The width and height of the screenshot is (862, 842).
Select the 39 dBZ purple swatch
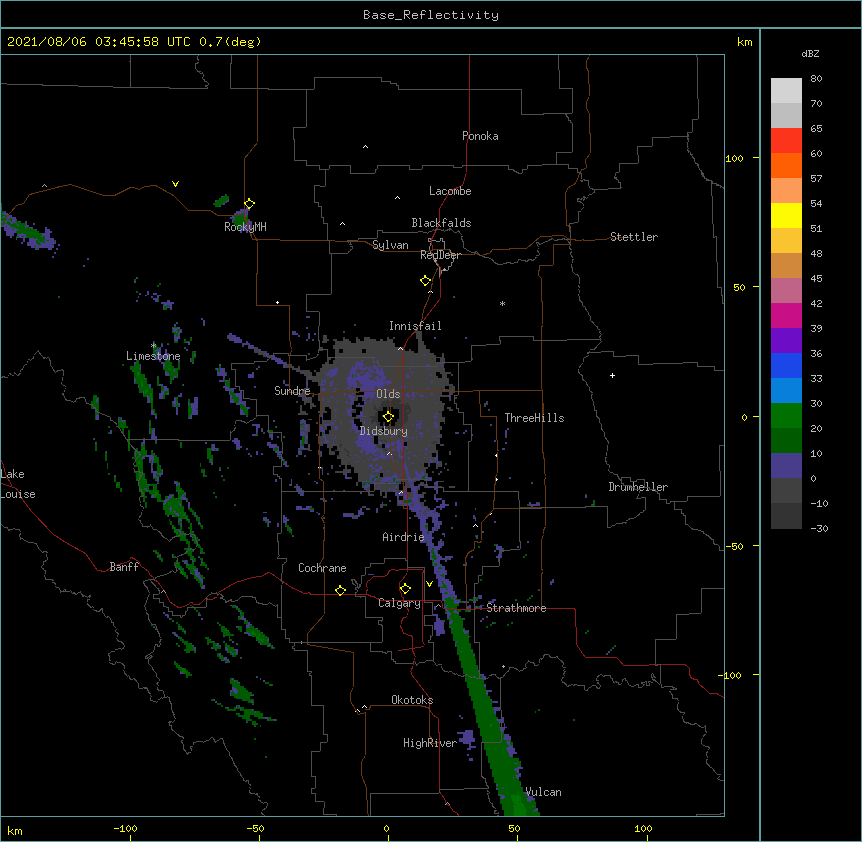point(786,341)
